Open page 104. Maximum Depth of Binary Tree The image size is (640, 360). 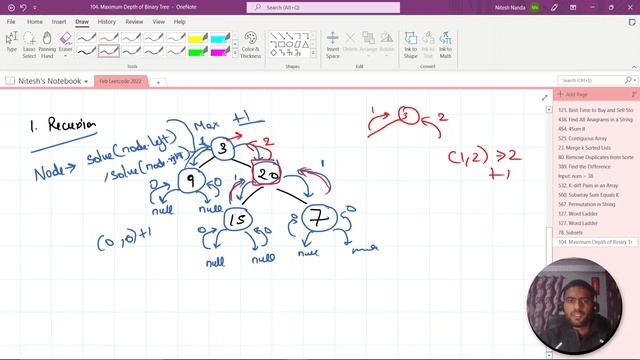coord(596,242)
